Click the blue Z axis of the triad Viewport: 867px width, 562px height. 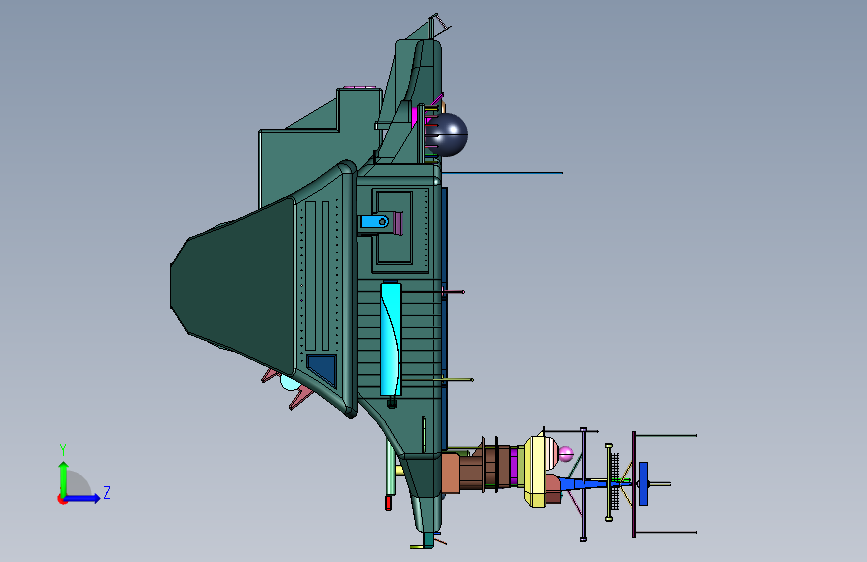83,498
